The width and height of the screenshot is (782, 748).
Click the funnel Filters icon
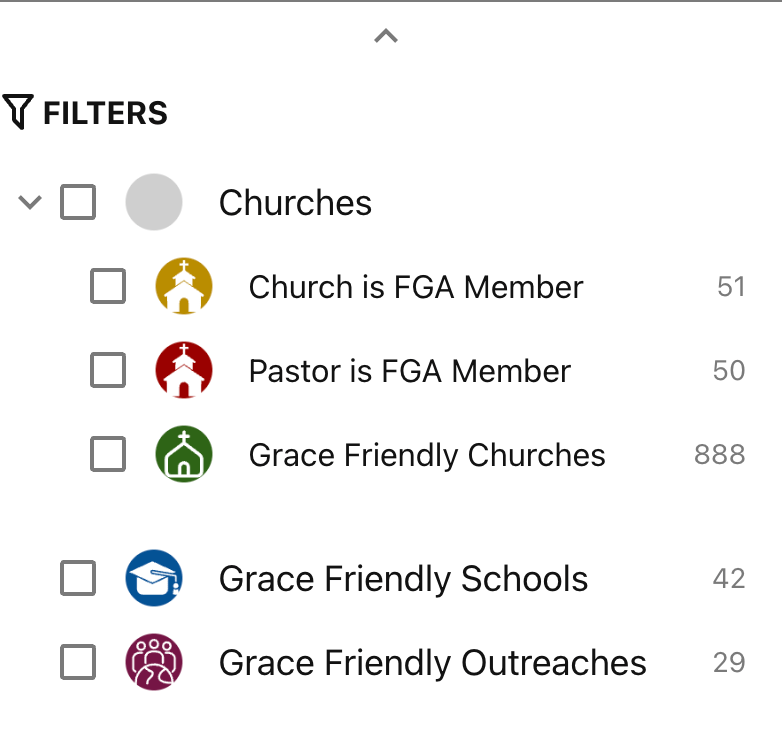click(18, 112)
